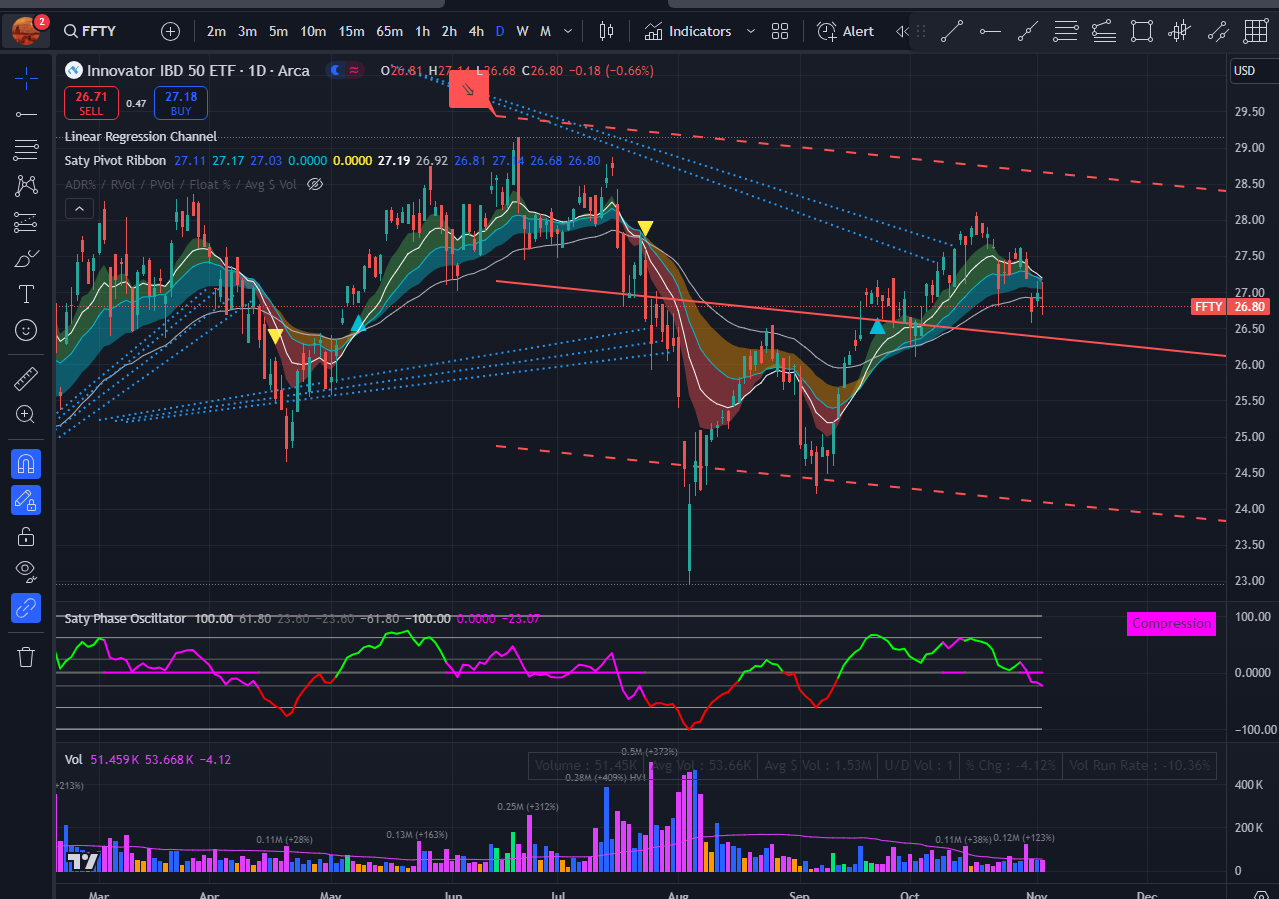Click the yellow triangle marker near late July
The height and width of the screenshot is (899, 1279).
646,228
